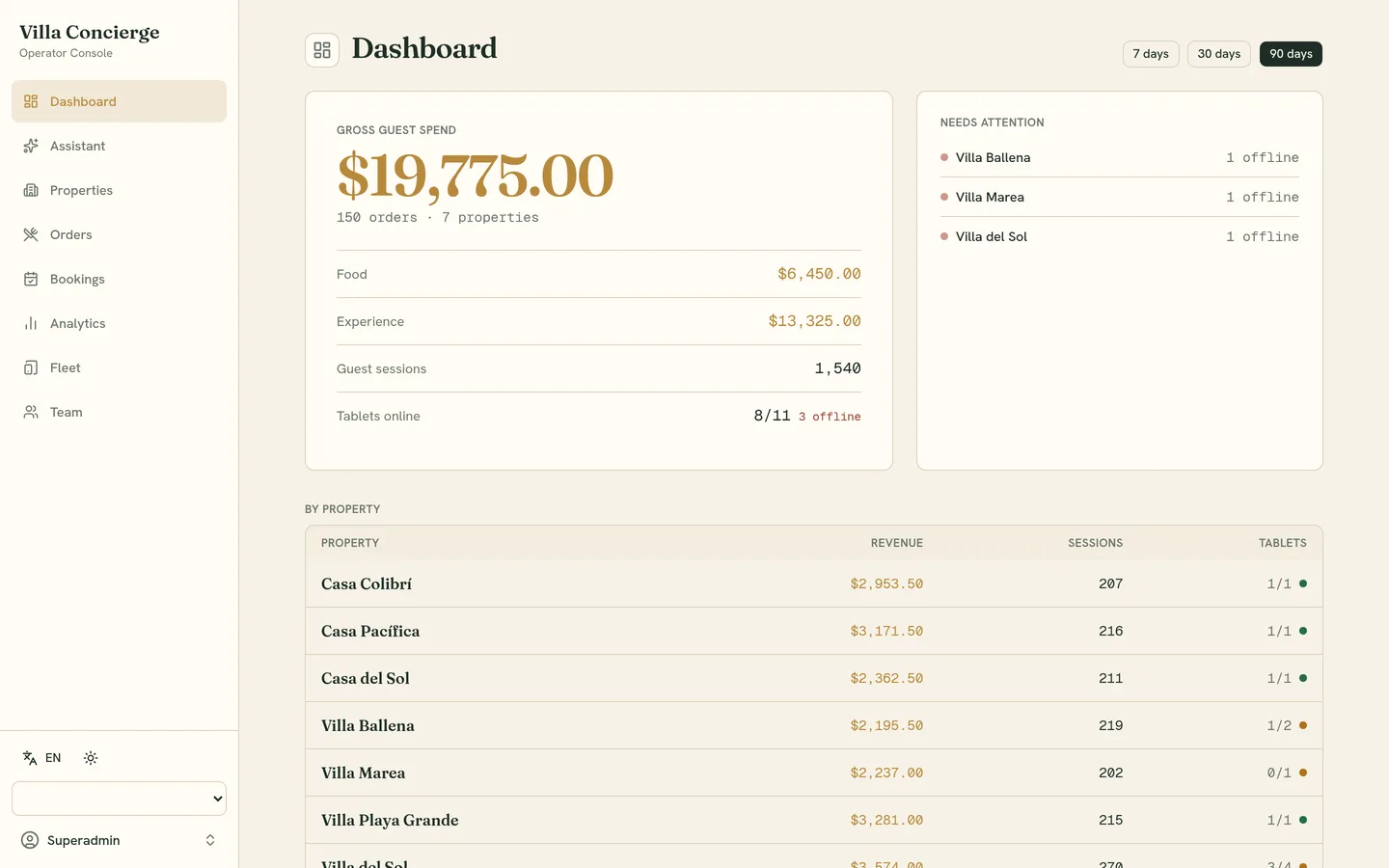The height and width of the screenshot is (868, 1389).
Task: Click orange status dot for Villa Marea row
Action: click(1303, 773)
